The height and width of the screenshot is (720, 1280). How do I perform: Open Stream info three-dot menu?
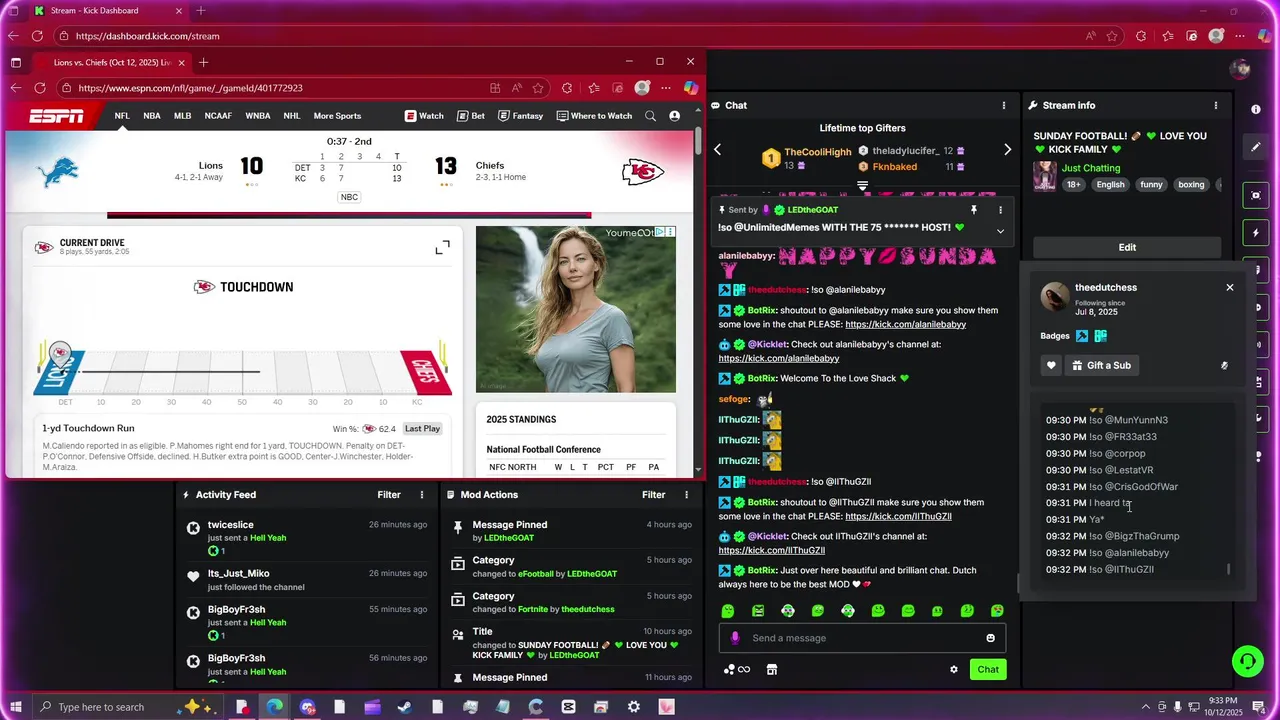pos(1216,105)
